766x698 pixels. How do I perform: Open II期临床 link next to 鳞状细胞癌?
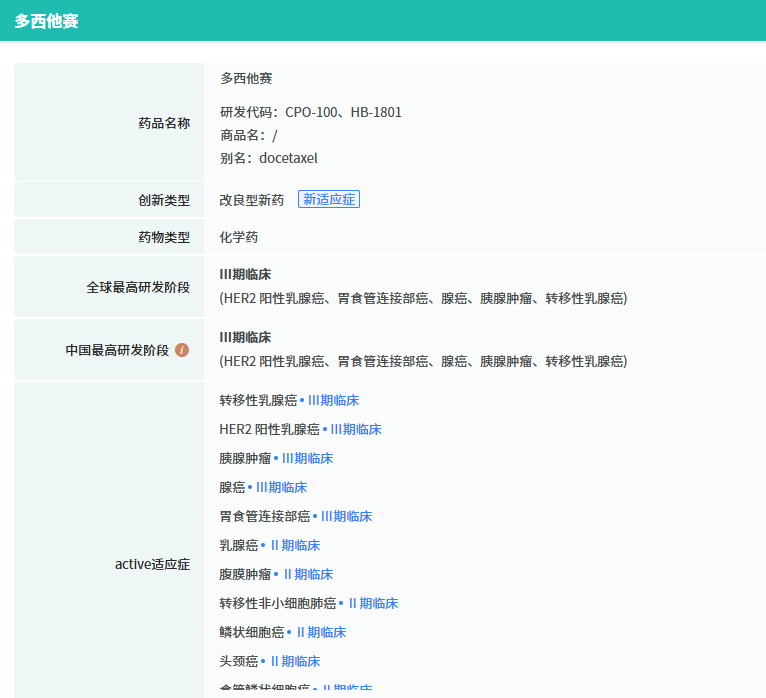click(321, 632)
